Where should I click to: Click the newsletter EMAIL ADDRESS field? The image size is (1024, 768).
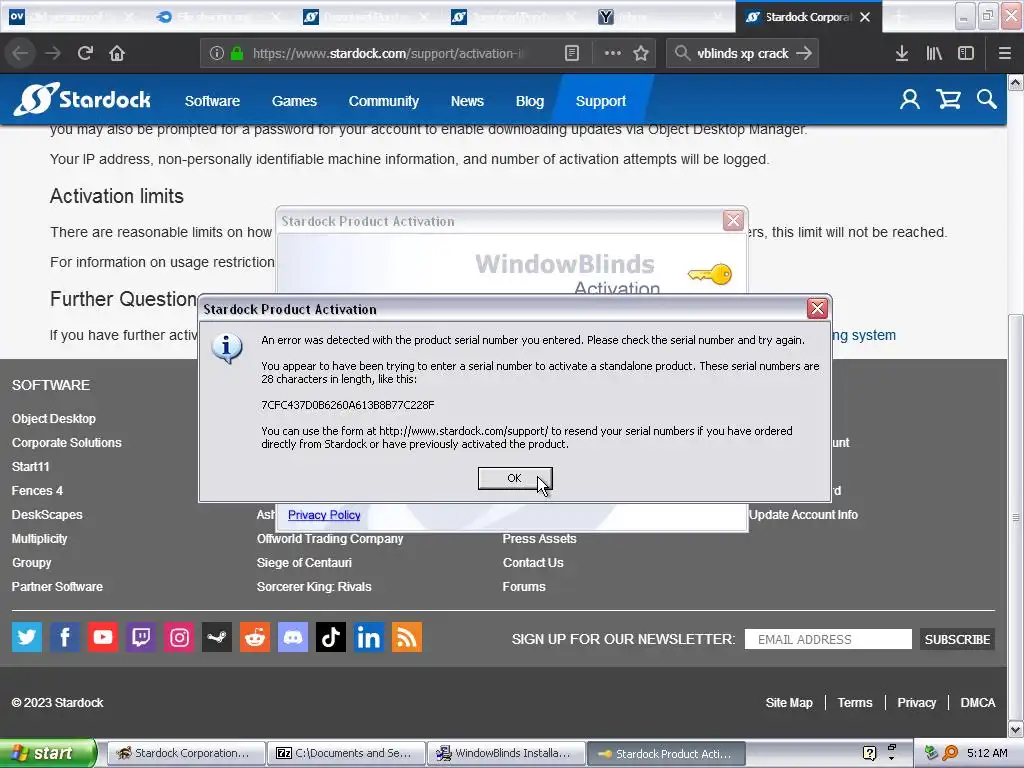coord(828,639)
